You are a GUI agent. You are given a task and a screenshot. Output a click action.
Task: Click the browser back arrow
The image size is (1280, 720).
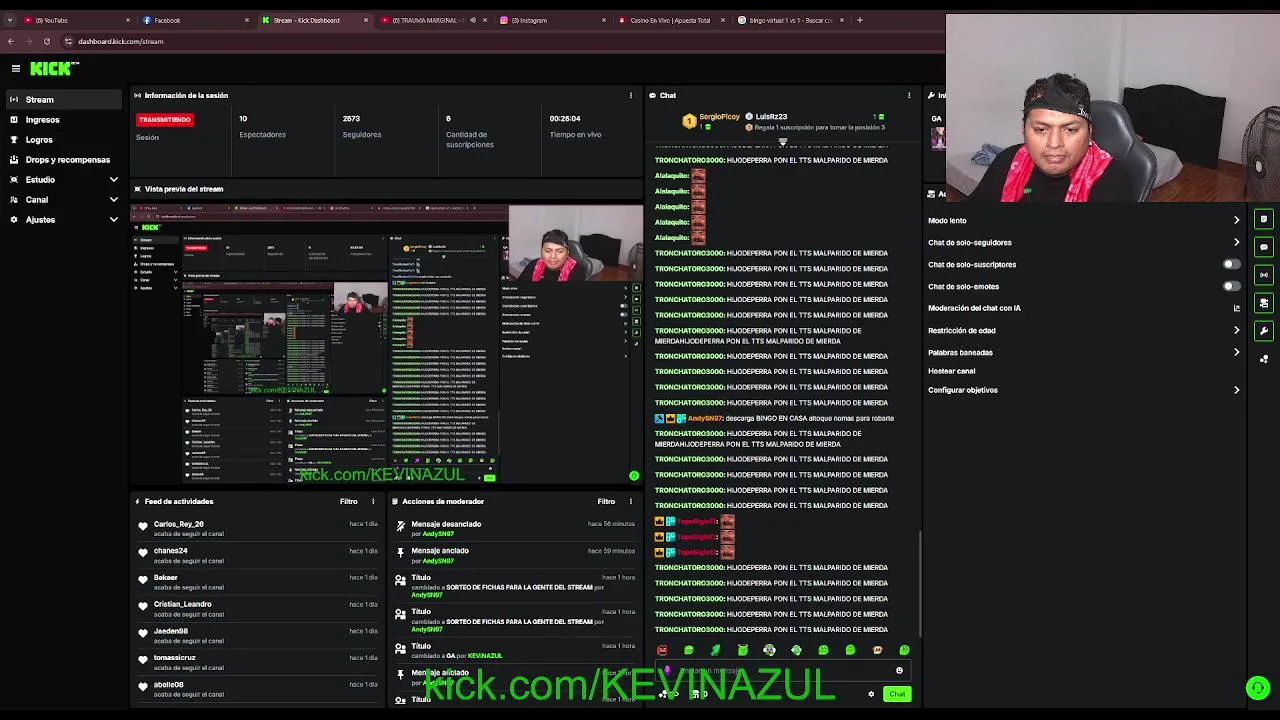pyautogui.click(x=11, y=41)
